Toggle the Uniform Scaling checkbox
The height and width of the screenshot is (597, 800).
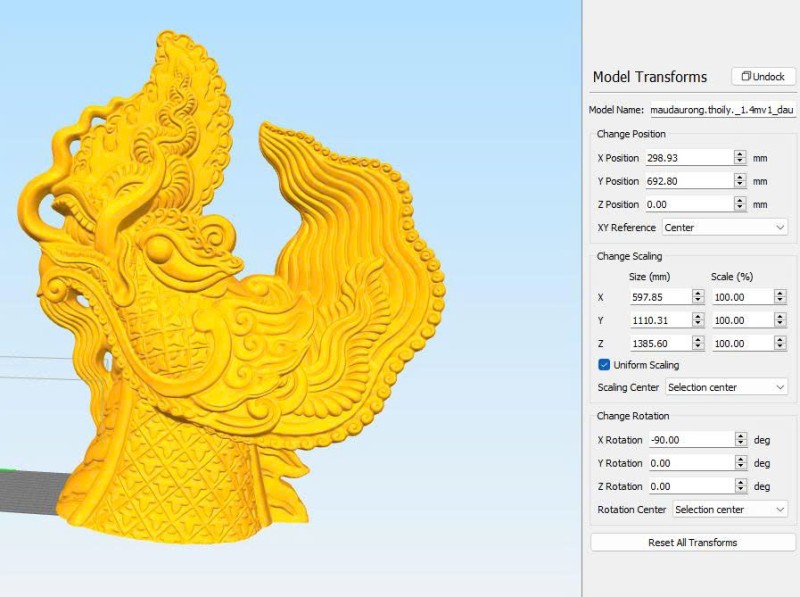click(x=604, y=365)
